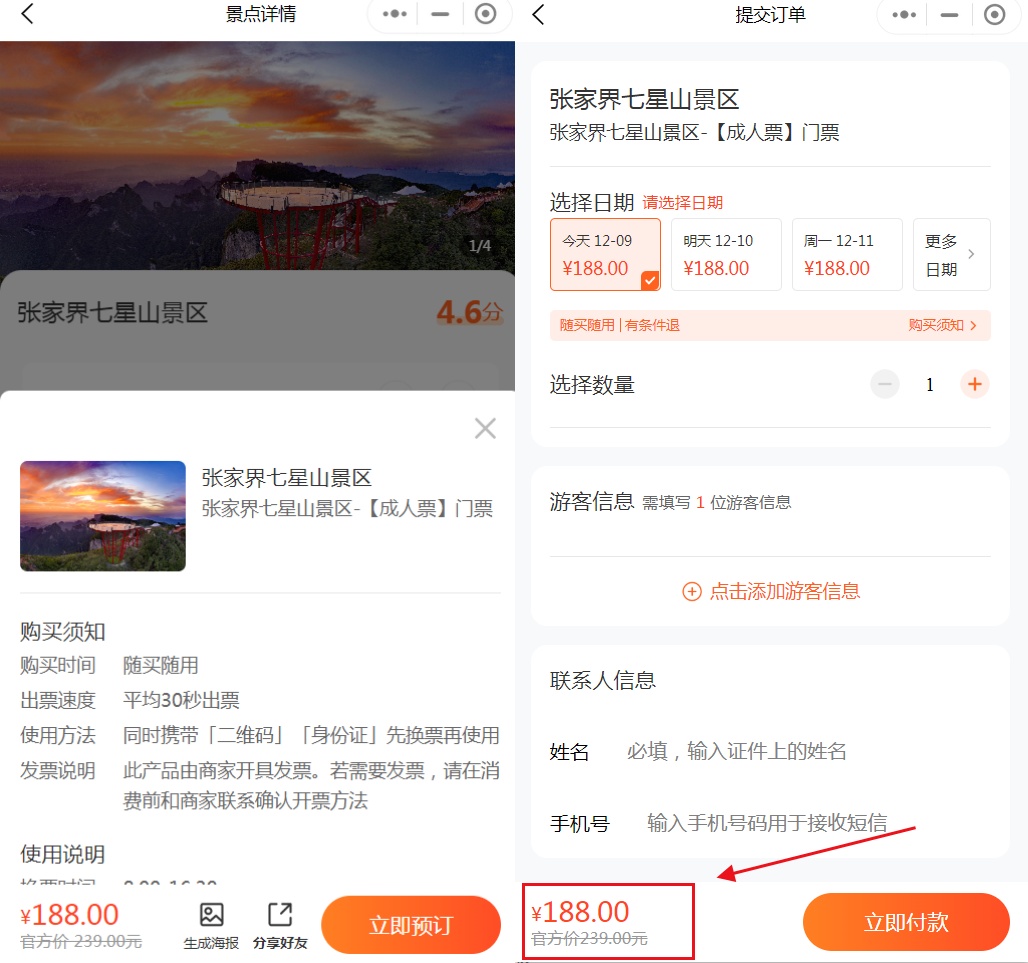Image resolution: width=1028 pixels, height=963 pixels.
Task: Expand 更多日期 to see more dates
Action: click(951, 255)
